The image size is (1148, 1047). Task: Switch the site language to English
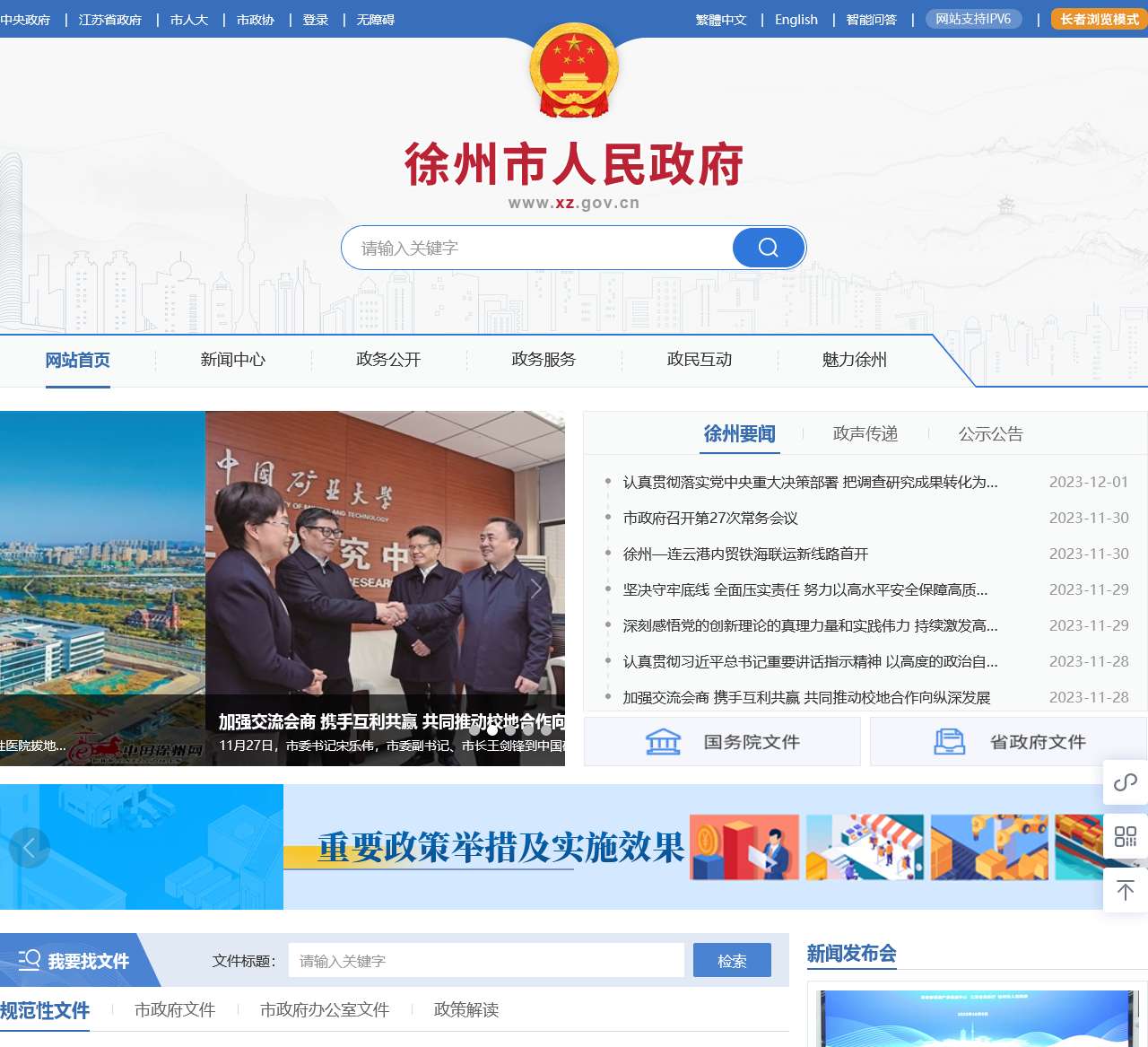coord(796,19)
